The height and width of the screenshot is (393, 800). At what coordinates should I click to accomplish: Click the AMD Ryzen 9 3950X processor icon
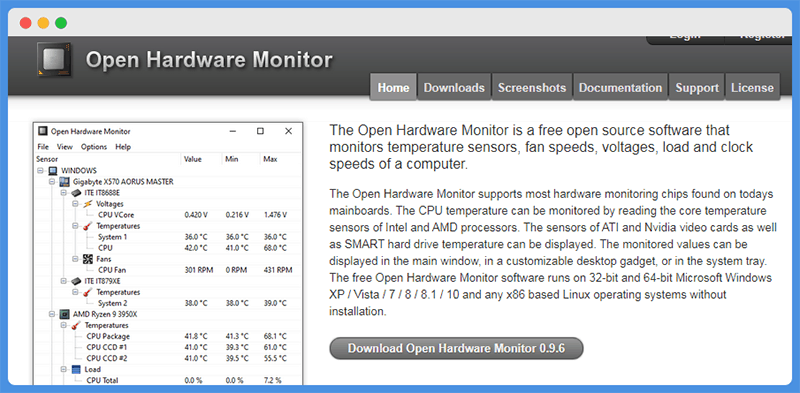point(64,314)
